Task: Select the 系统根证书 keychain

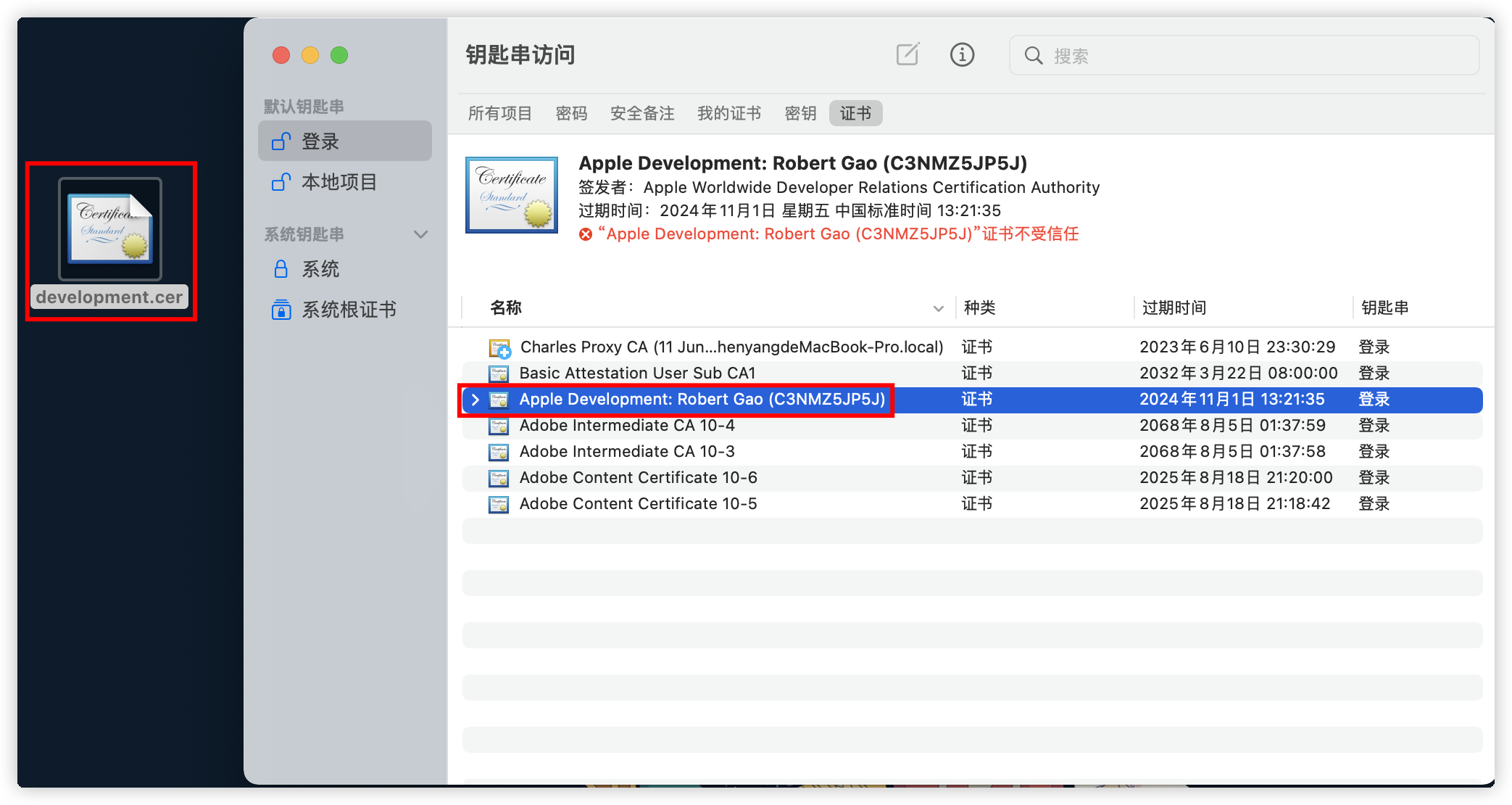Action: (x=345, y=310)
